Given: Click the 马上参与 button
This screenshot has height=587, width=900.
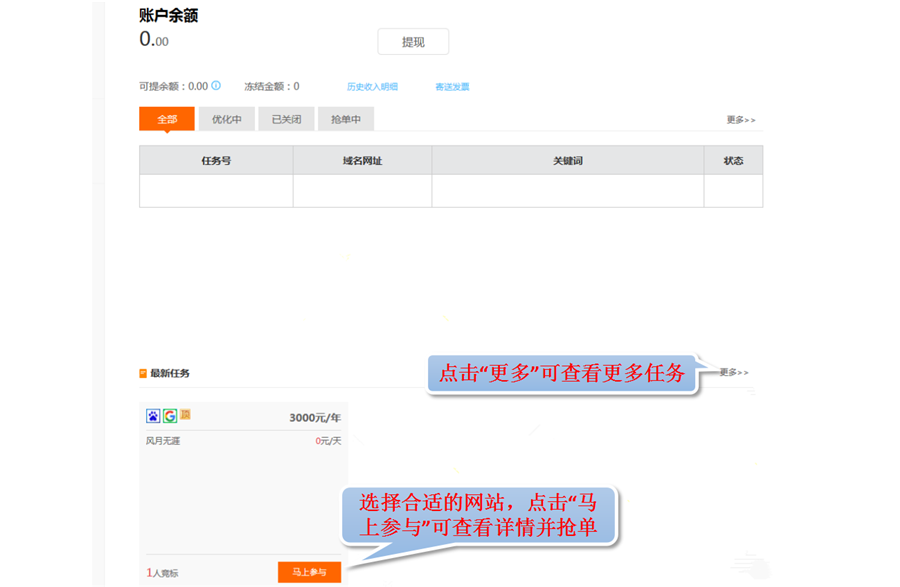Looking at the screenshot, I should coord(309,572).
